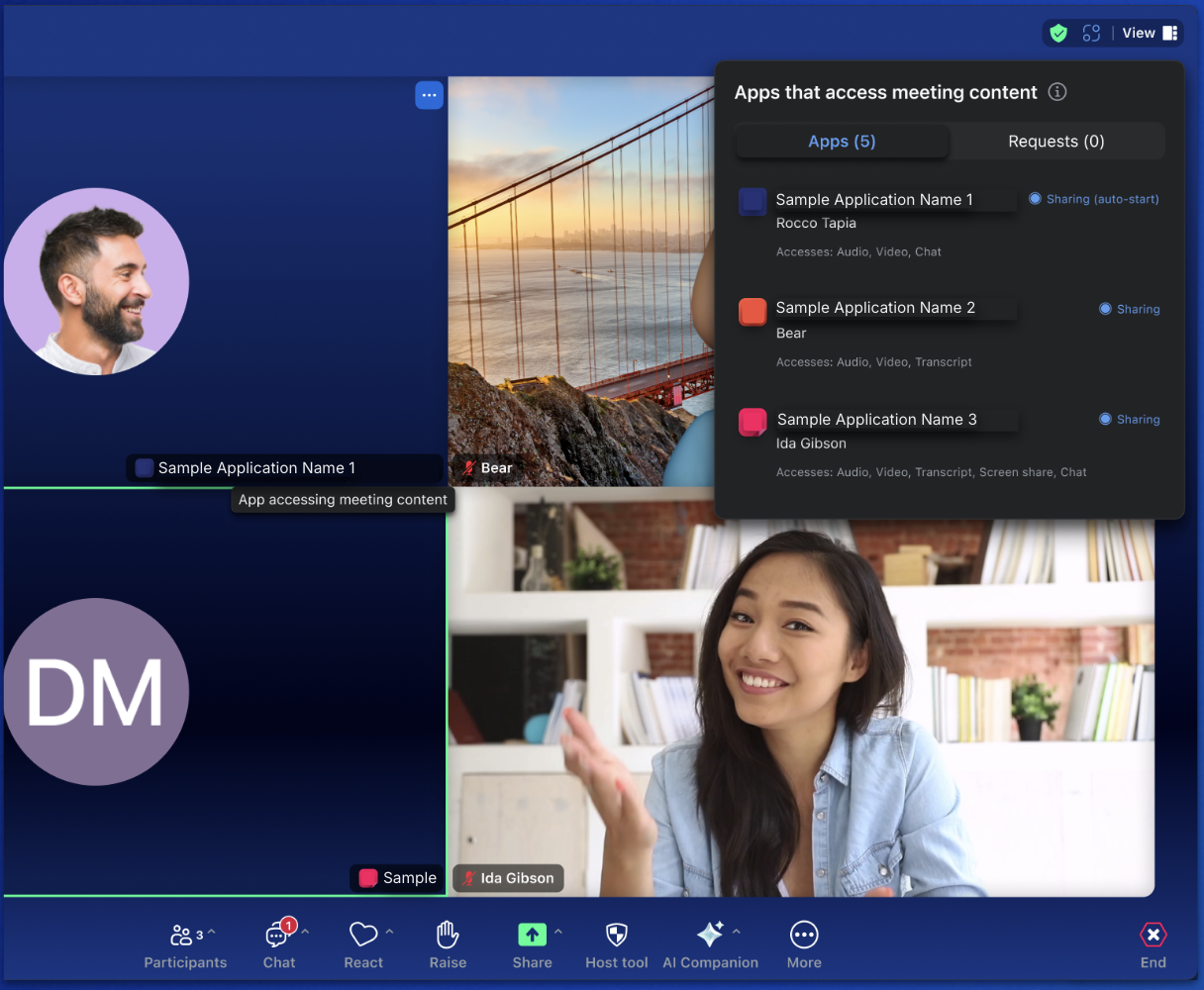The height and width of the screenshot is (990, 1204).
Task: Click the Sample Application Name 2 title
Action: [875, 308]
